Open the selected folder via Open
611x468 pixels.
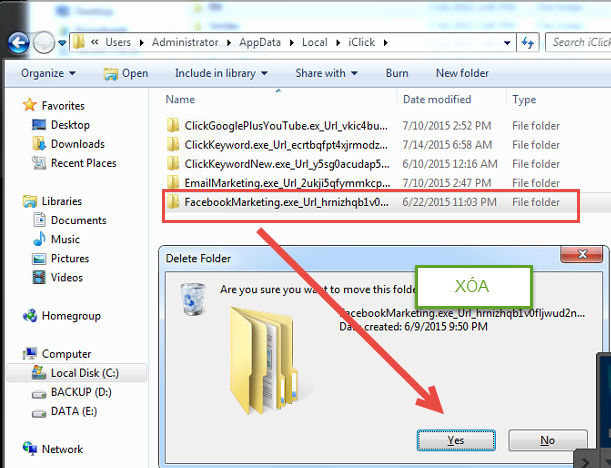[126, 73]
